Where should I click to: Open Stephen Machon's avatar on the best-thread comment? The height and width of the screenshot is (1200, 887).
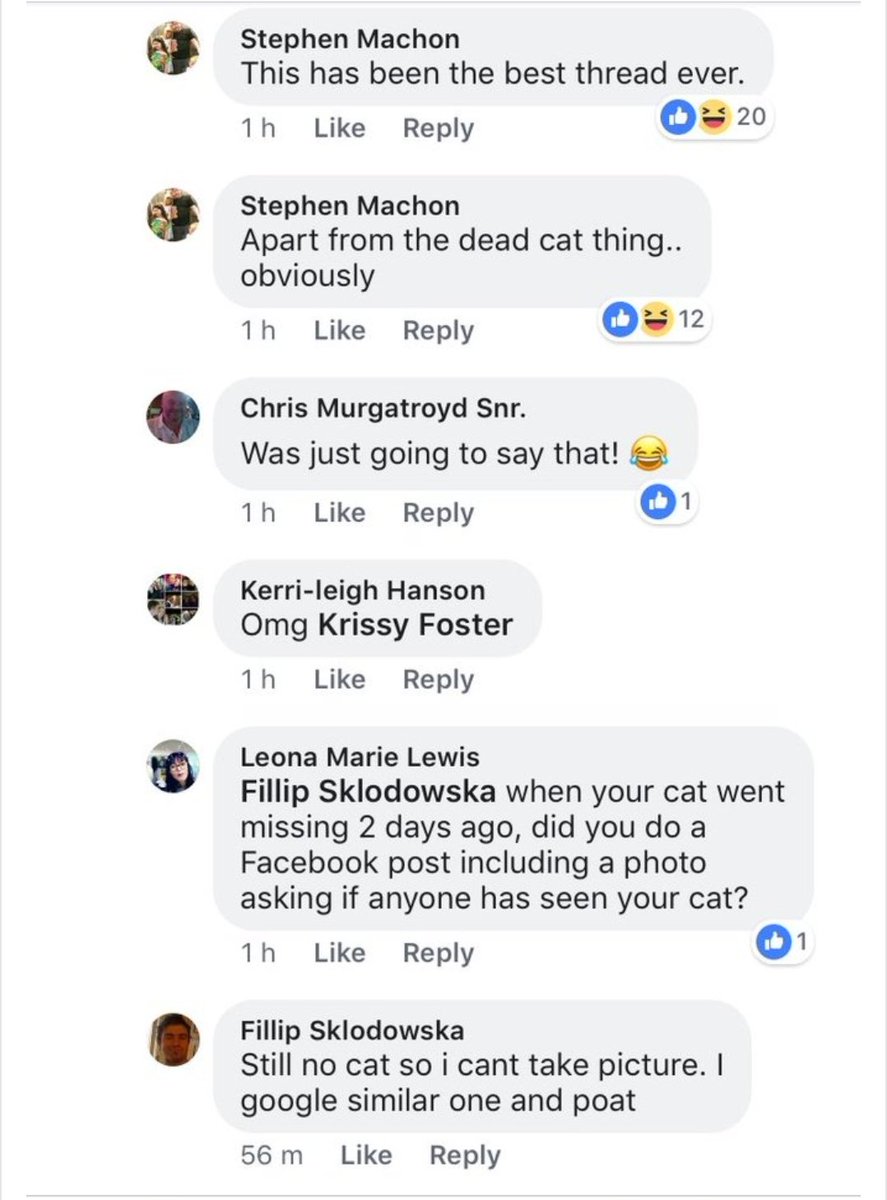click(x=173, y=48)
